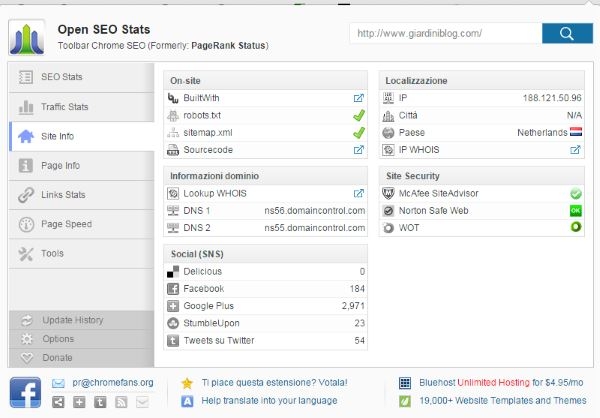Screen dimensions: 600x418
Task: Click the StumbleUpon row icon
Action: point(173,323)
